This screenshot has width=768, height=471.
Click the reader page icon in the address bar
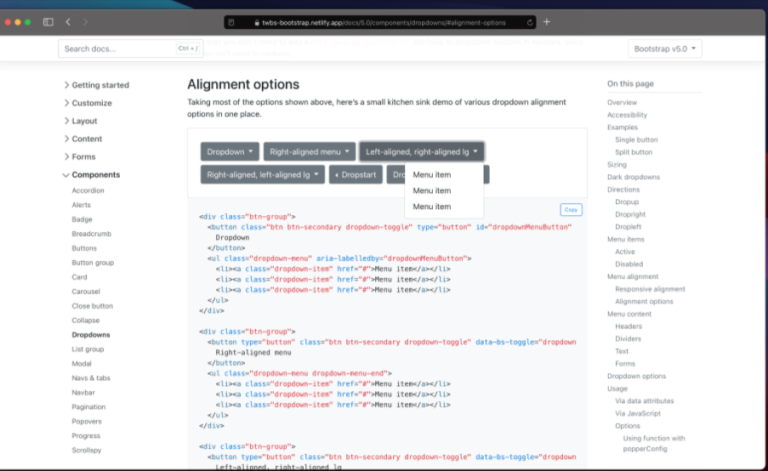tap(231, 23)
